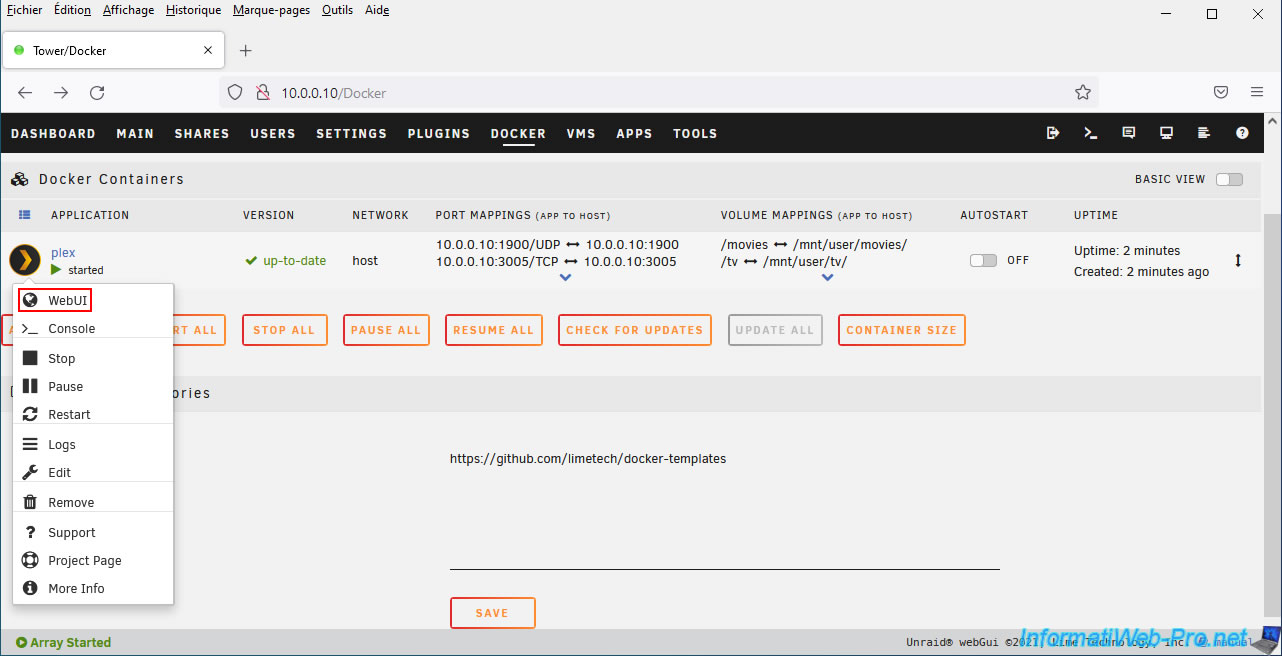Viewport: 1282px width, 656px height.
Task: Toggle the Basic View switch
Action: [1229, 180]
